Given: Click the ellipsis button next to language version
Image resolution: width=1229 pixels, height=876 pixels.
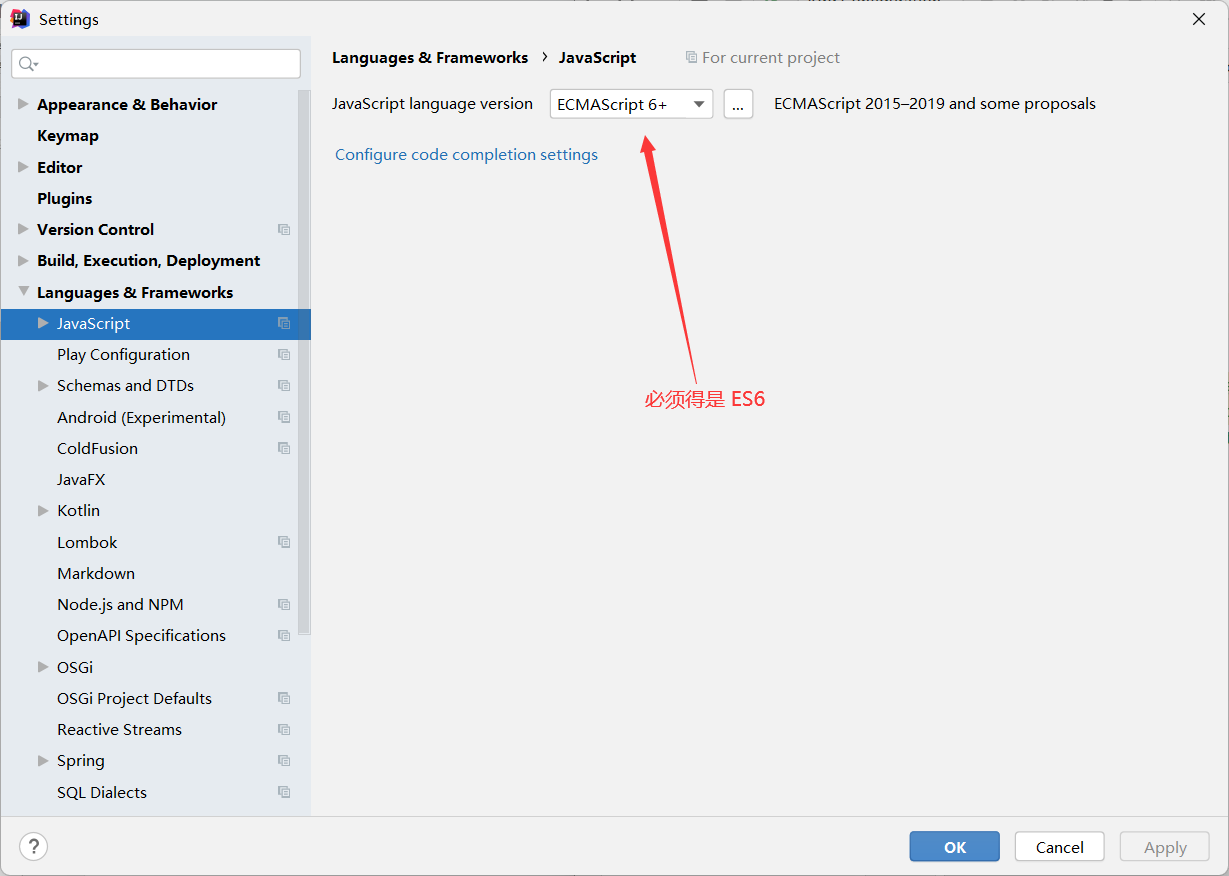Looking at the screenshot, I should coord(738,104).
